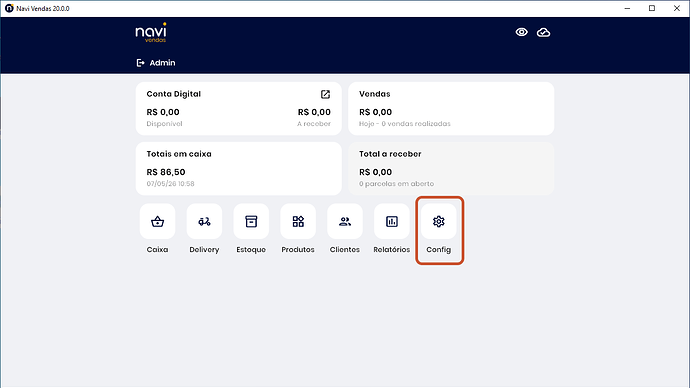Image resolution: width=690 pixels, height=388 pixels.
Task: Open the Totais em caixa card
Action: (x=239, y=168)
